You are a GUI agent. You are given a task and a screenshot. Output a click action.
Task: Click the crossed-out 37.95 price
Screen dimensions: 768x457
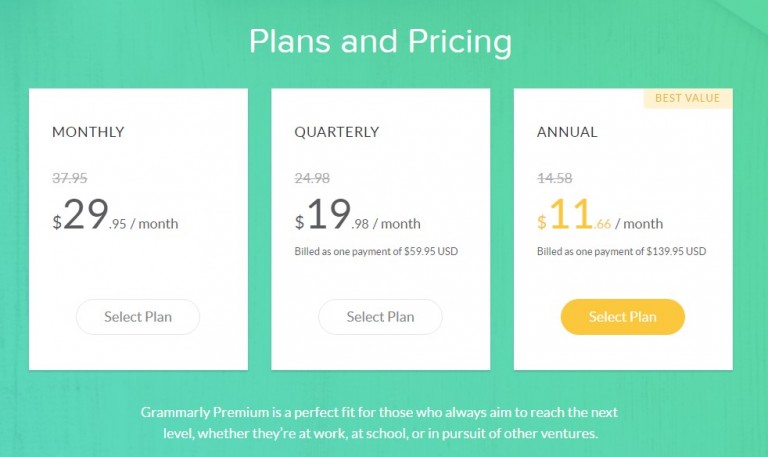tap(70, 178)
